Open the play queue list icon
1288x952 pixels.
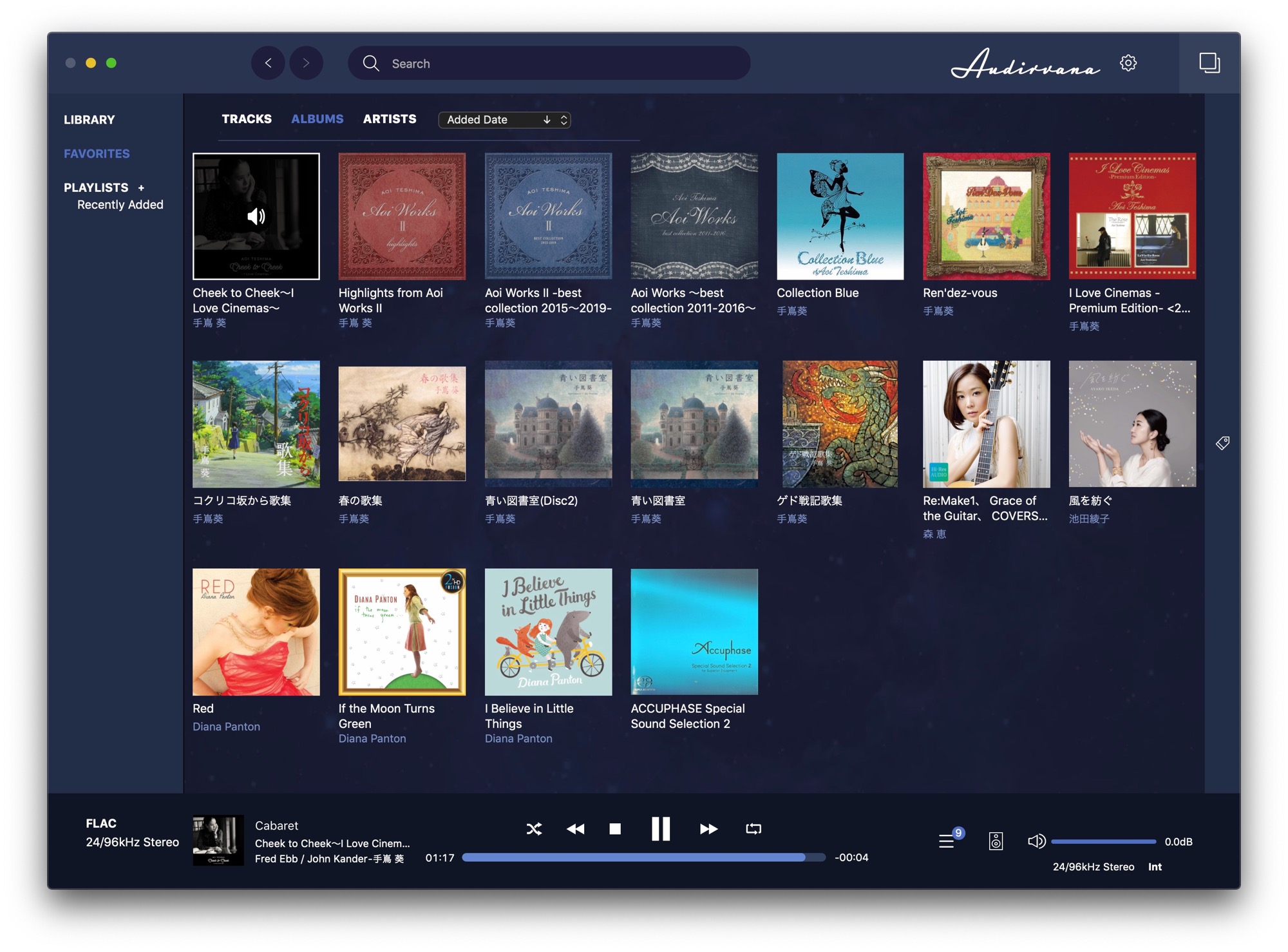[947, 841]
